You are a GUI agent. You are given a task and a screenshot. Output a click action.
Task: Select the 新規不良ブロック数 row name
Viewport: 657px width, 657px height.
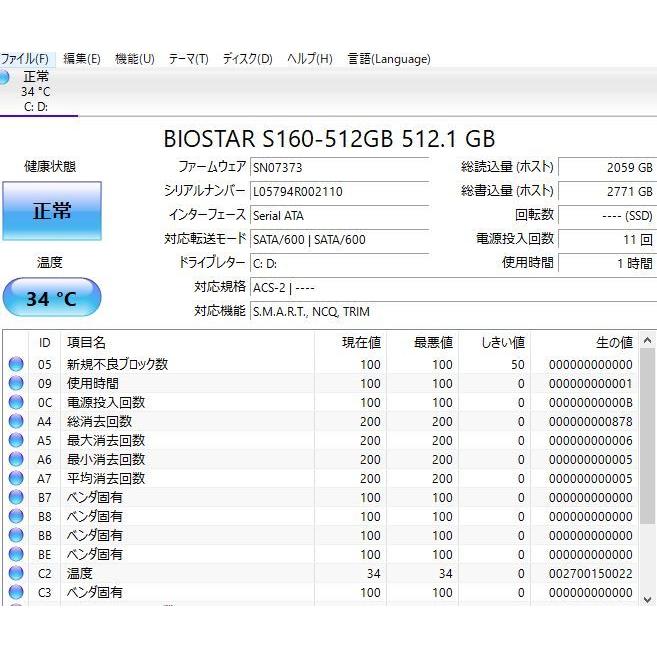117,364
